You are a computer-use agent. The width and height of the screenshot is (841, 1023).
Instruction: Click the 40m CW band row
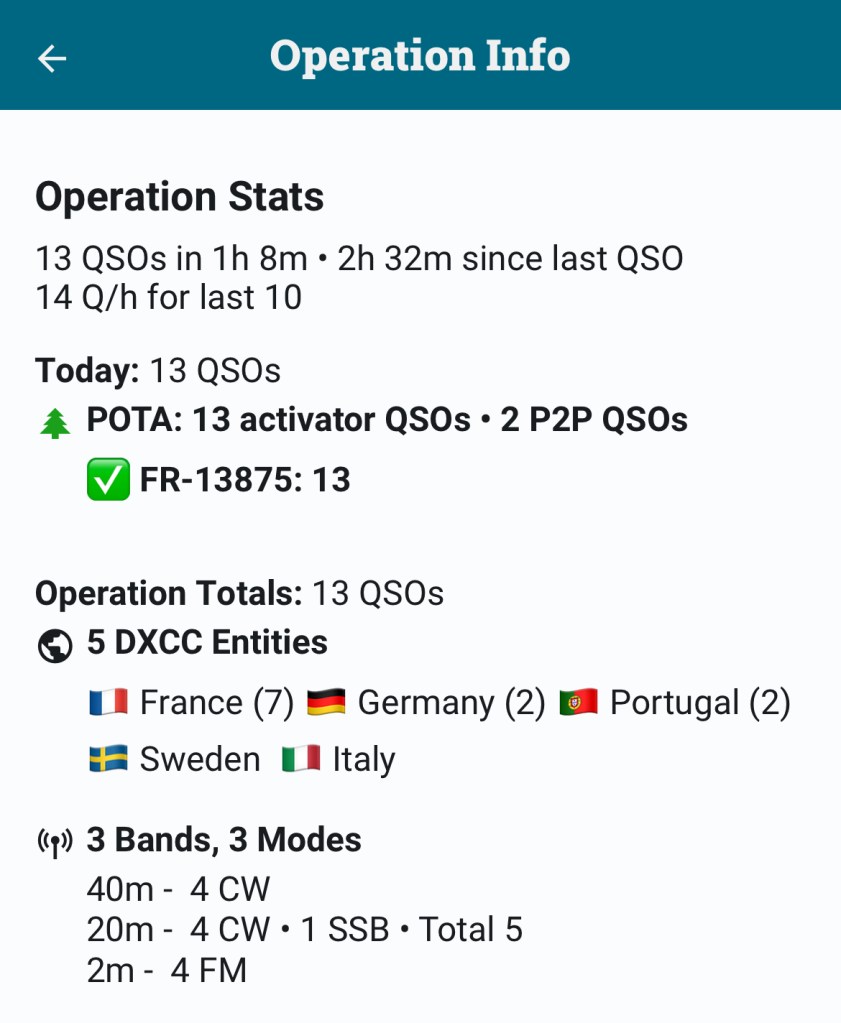[178, 889]
